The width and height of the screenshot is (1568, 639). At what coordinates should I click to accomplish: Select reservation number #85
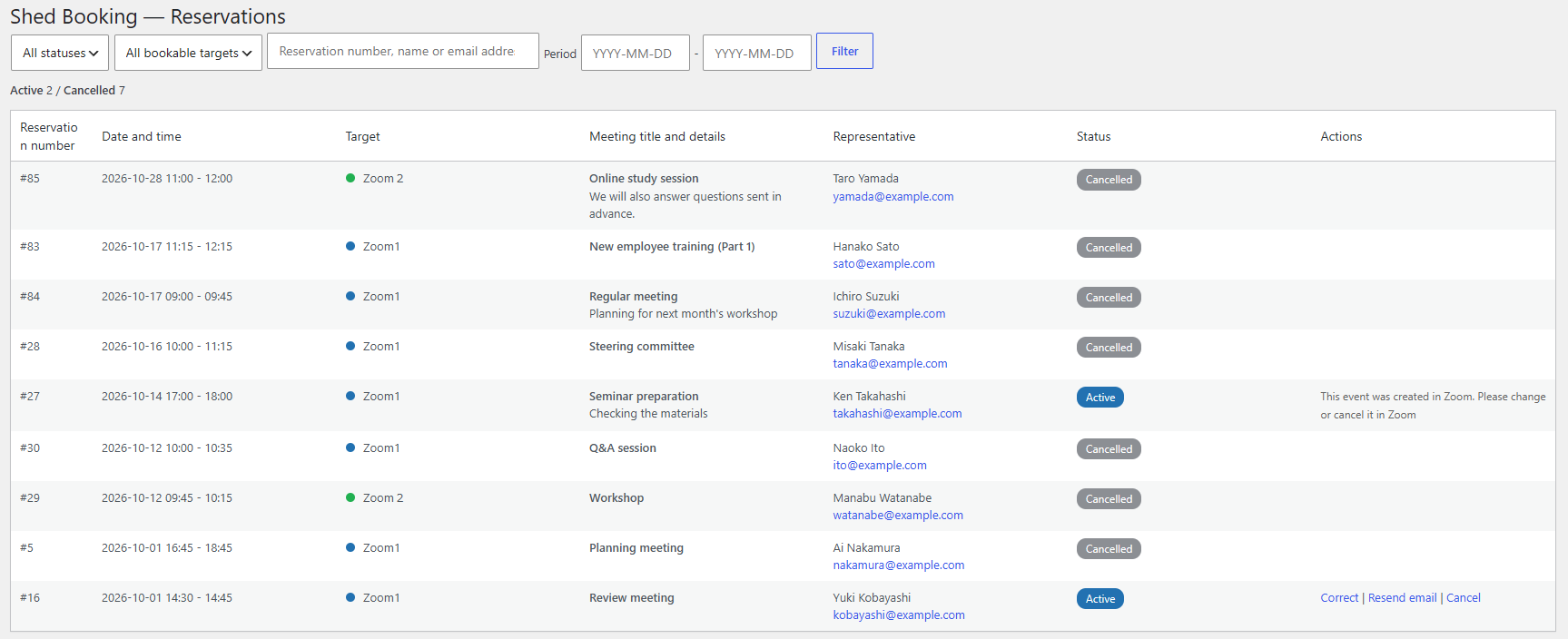(30, 178)
